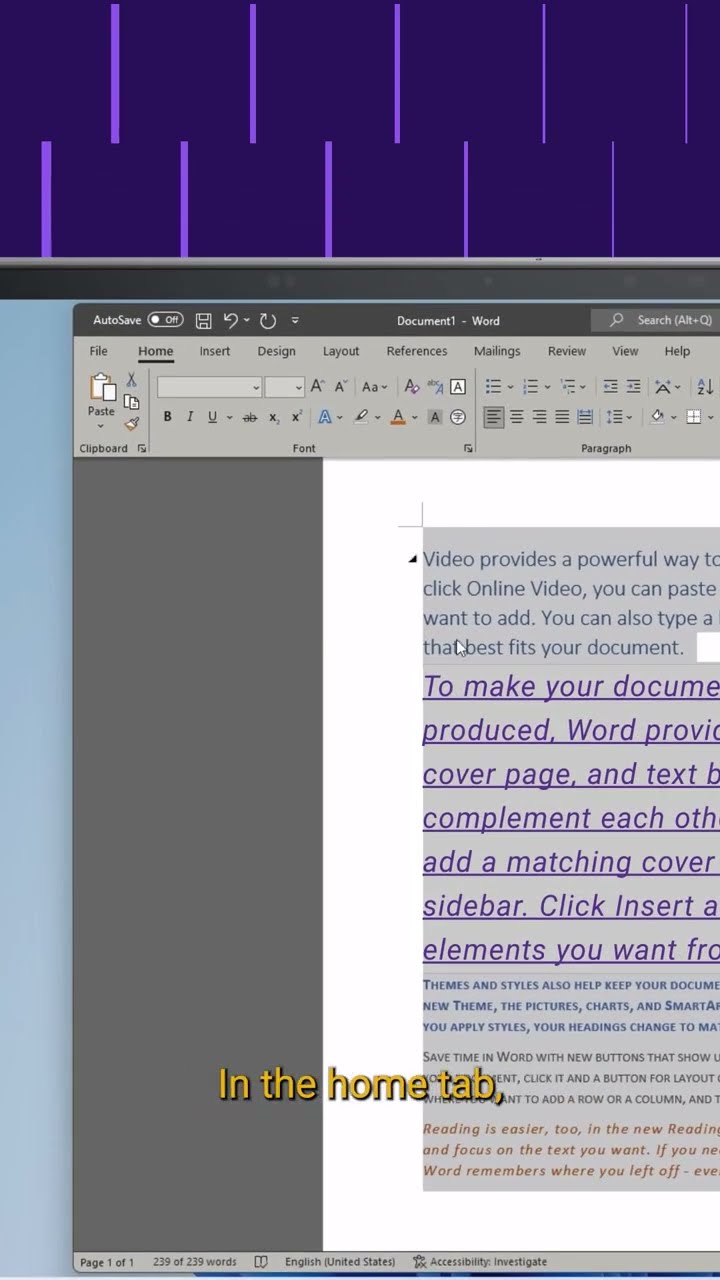This screenshot has height=1280, width=720.
Task: Click the Justify alignment icon
Action: click(562, 417)
